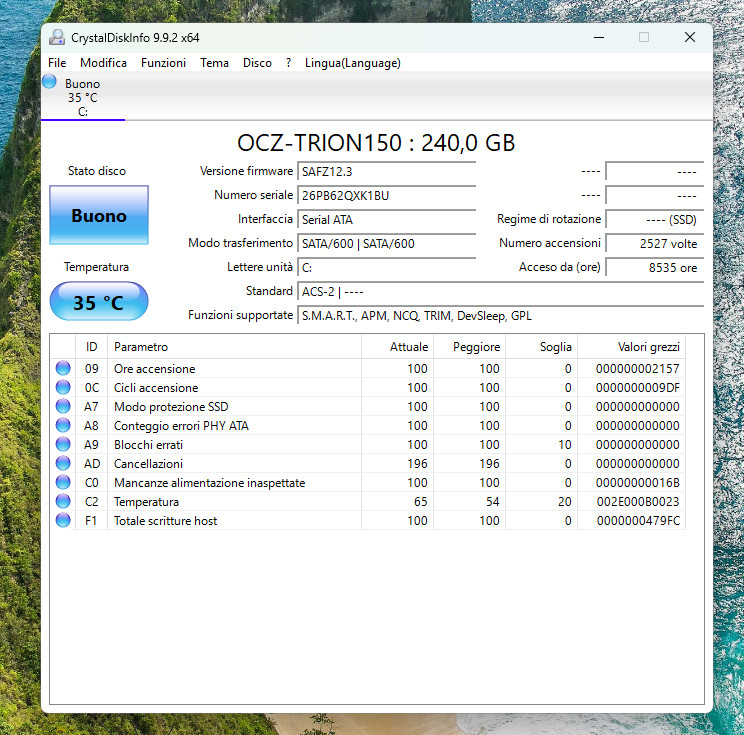Open the Disco menu
The image size is (744, 735).
pos(257,63)
